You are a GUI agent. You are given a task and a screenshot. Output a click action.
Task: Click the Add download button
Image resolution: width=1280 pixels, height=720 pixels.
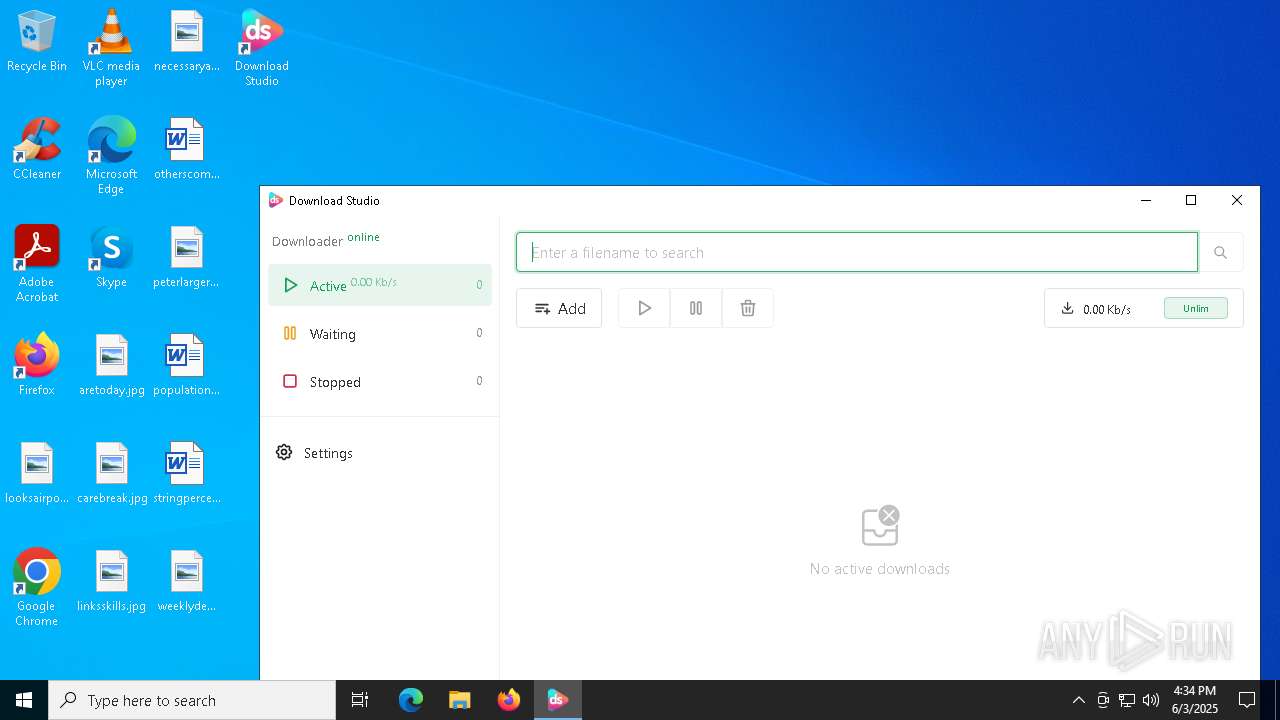click(559, 308)
